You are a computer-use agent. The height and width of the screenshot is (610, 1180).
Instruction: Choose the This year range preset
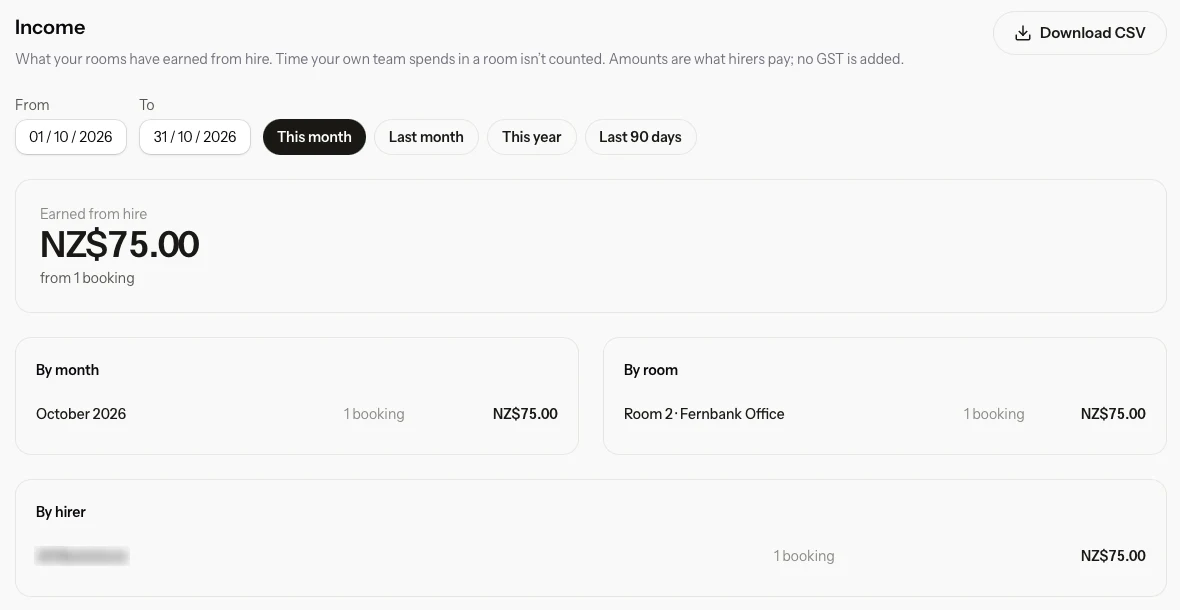click(532, 137)
